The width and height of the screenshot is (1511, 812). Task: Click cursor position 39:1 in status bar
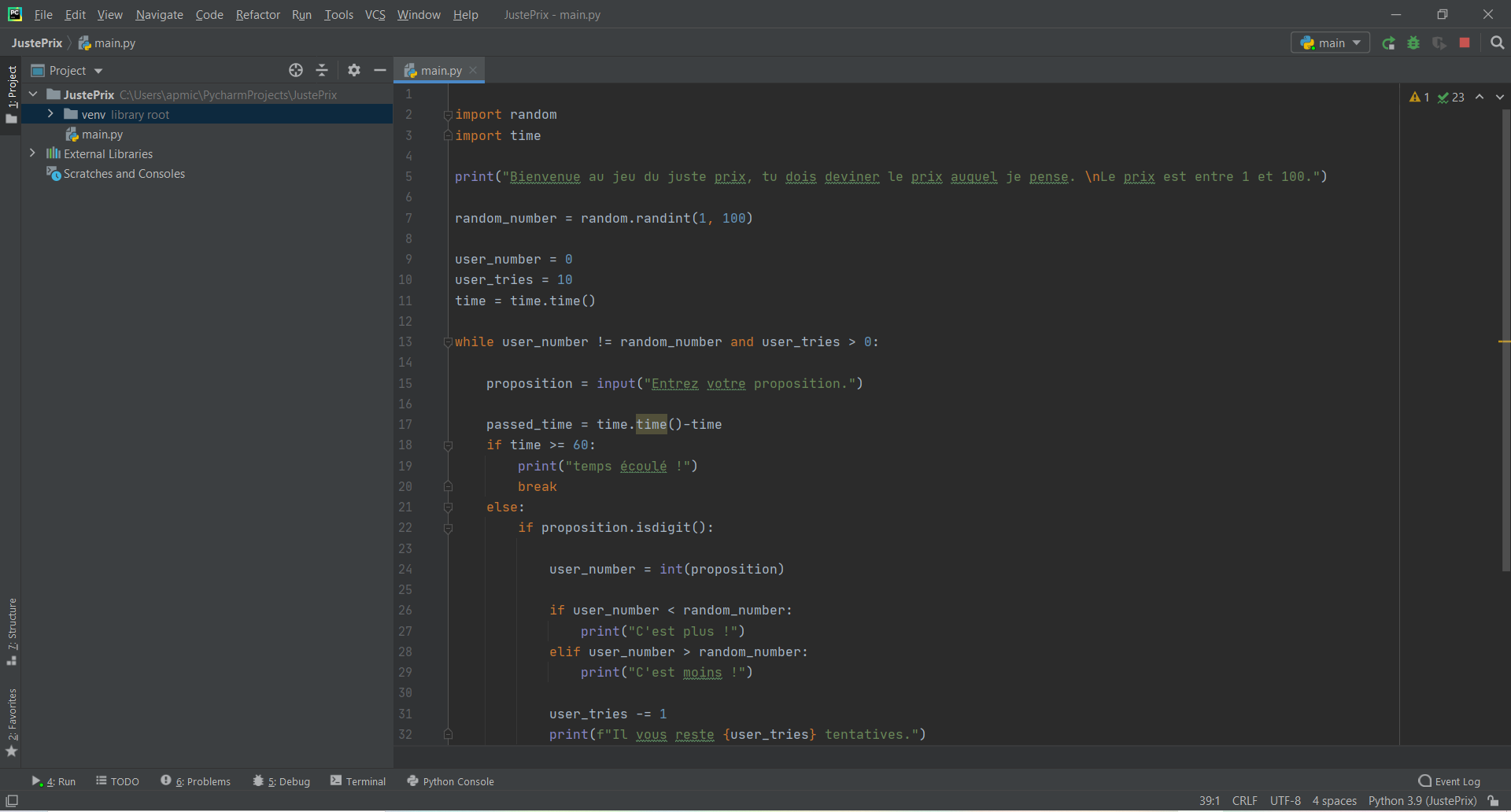coord(1210,801)
